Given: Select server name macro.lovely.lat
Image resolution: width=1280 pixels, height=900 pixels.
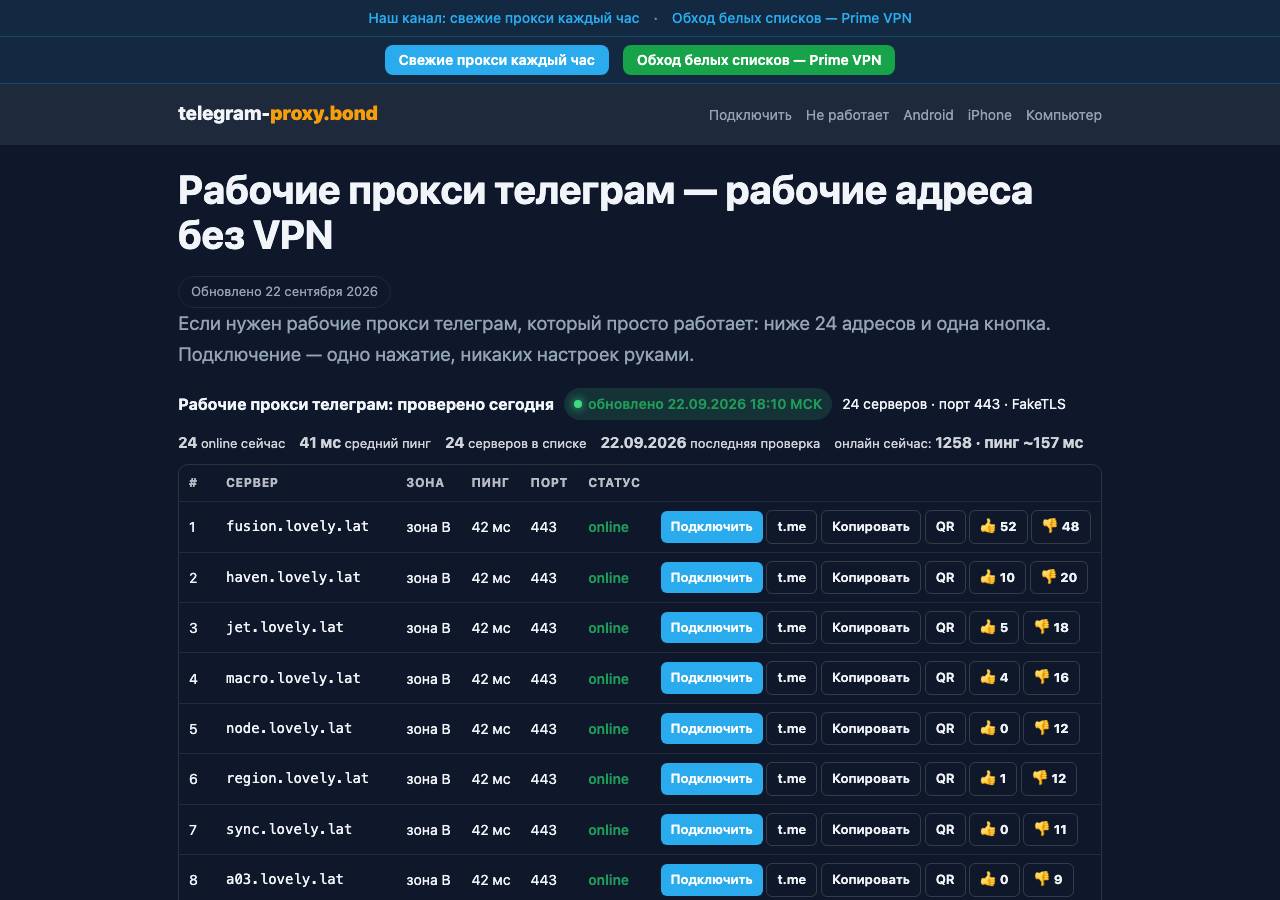Looking at the screenshot, I should tap(293, 678).
